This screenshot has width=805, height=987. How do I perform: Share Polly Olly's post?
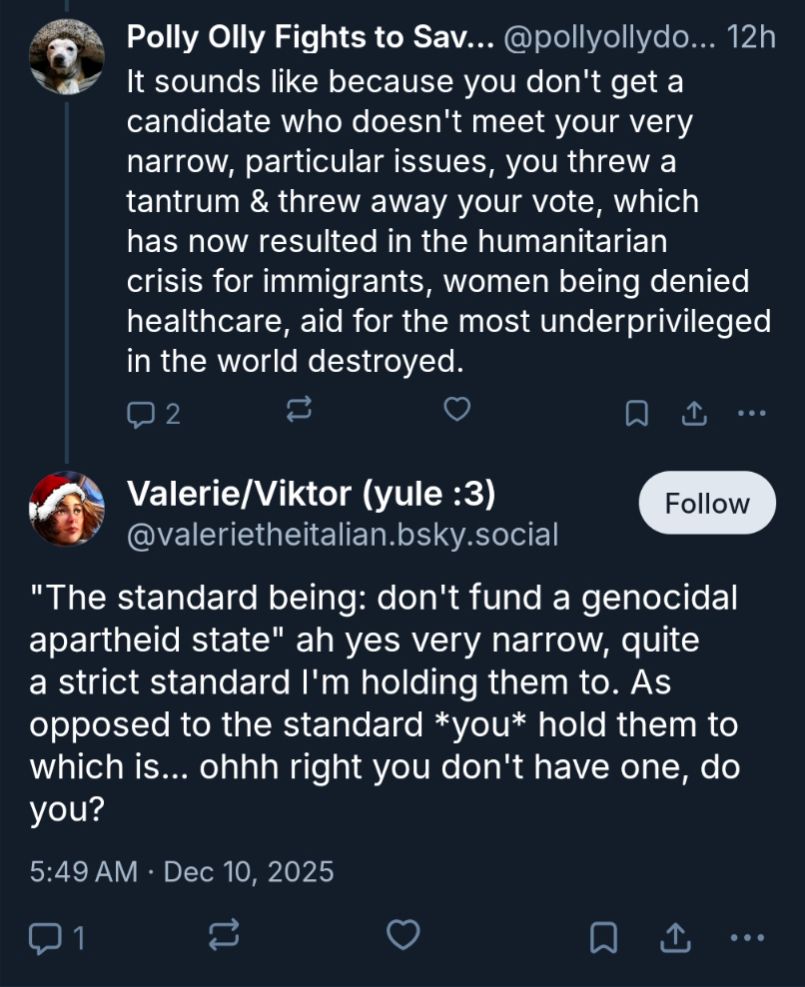692,412
